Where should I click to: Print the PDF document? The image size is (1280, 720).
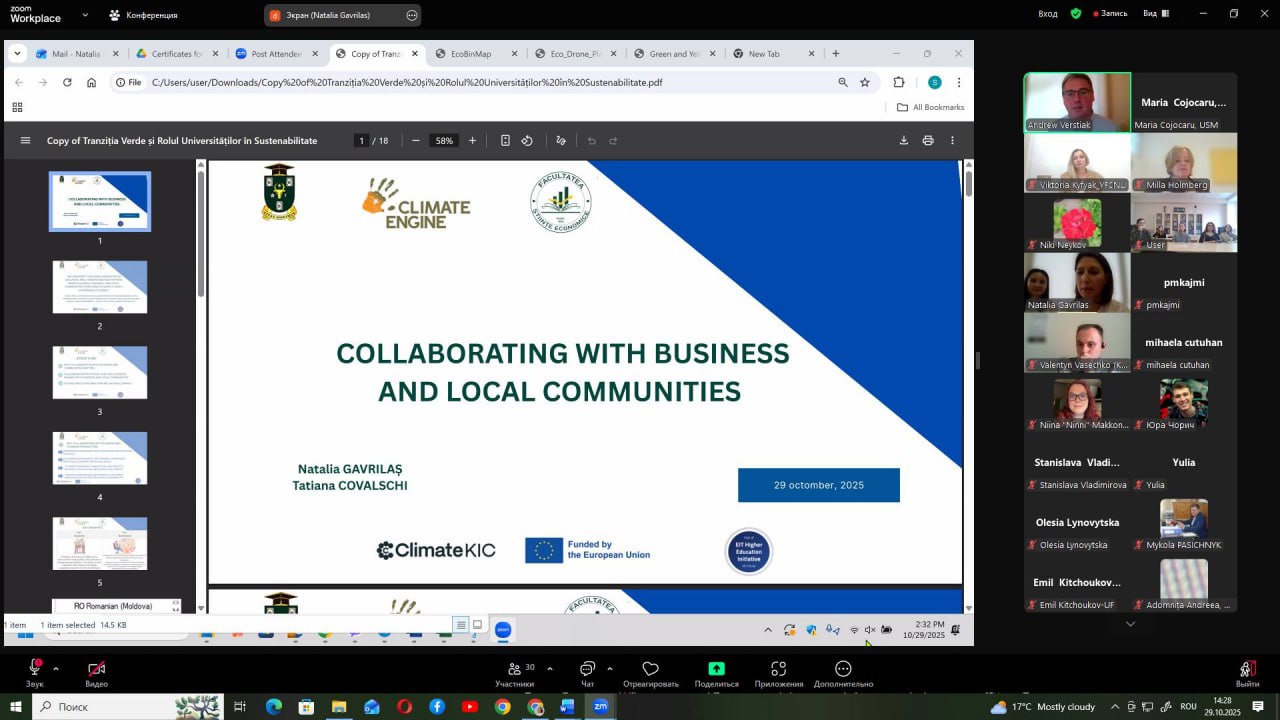pyautogui.click(x=928, y=141)
